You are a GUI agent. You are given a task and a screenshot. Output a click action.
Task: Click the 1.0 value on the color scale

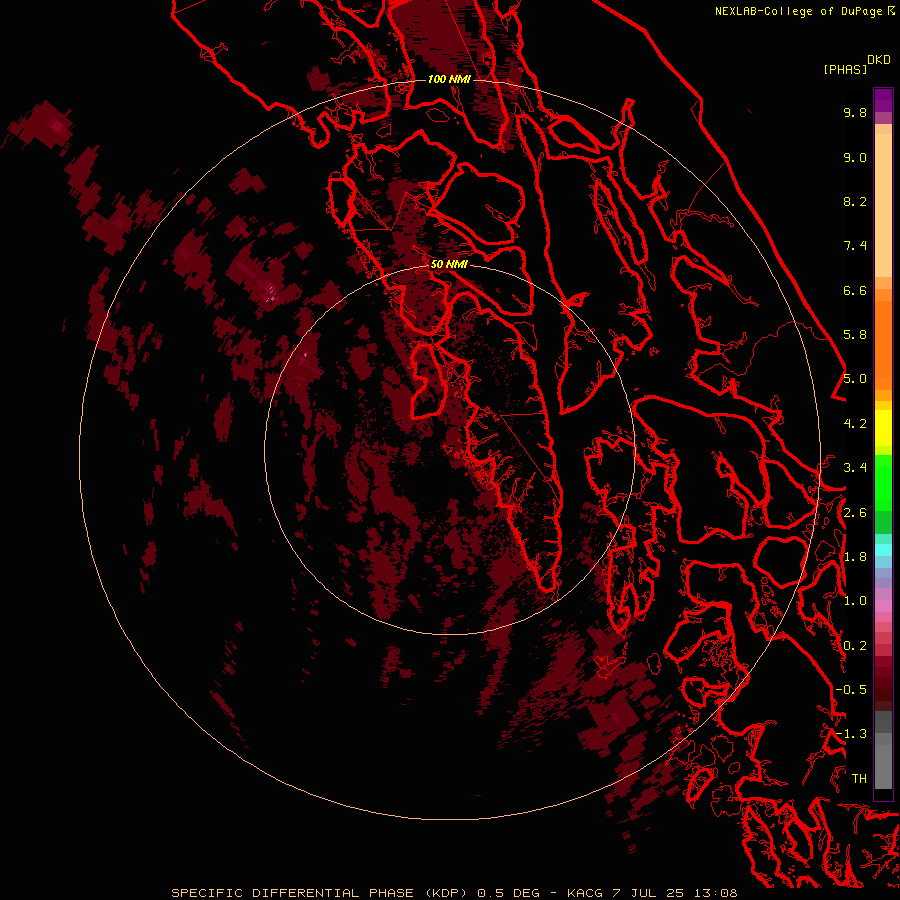[855, 601]
